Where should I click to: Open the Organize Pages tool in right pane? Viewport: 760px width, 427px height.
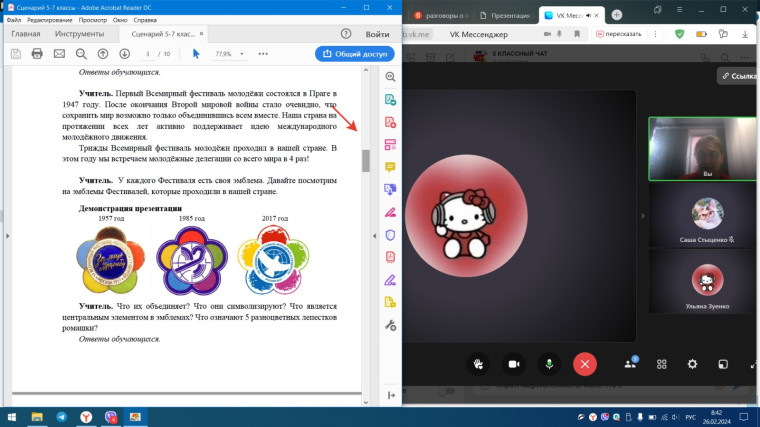coord(390,144)
